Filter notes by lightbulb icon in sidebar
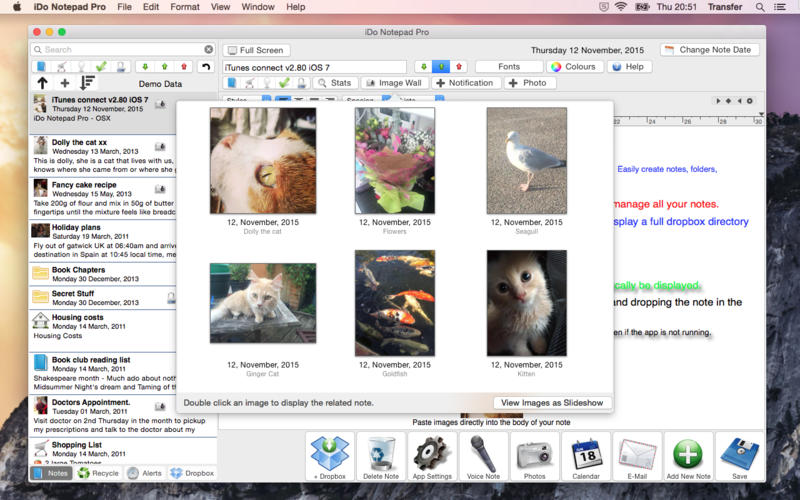800x500 pixels. tap(81, 66)
